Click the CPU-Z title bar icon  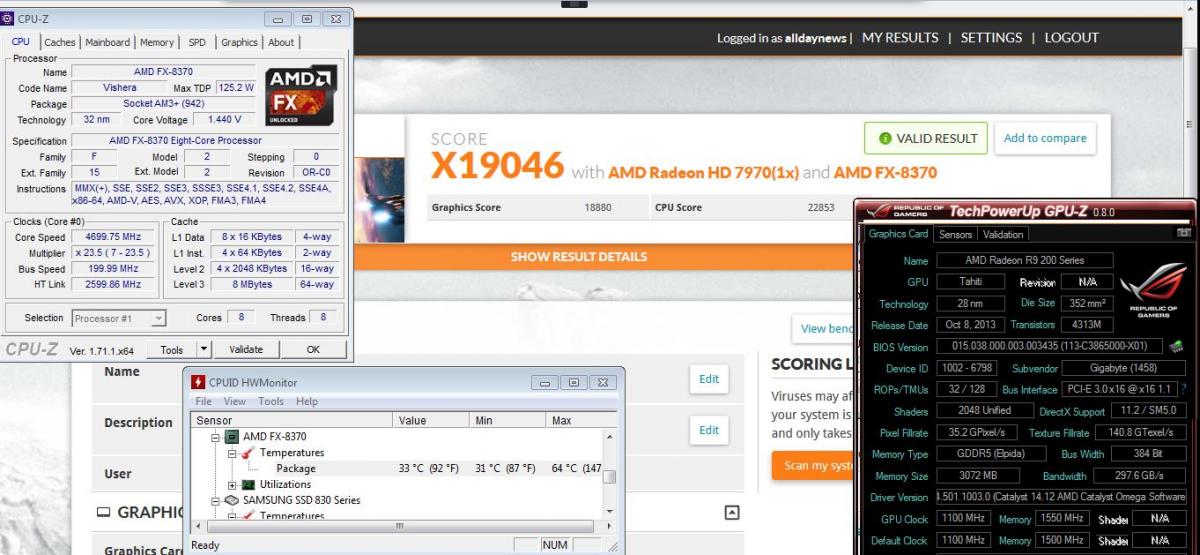pos(9,19)
